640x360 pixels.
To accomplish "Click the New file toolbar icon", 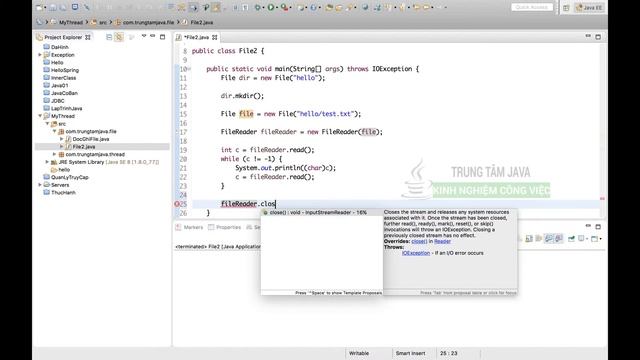I will (39, 7).
